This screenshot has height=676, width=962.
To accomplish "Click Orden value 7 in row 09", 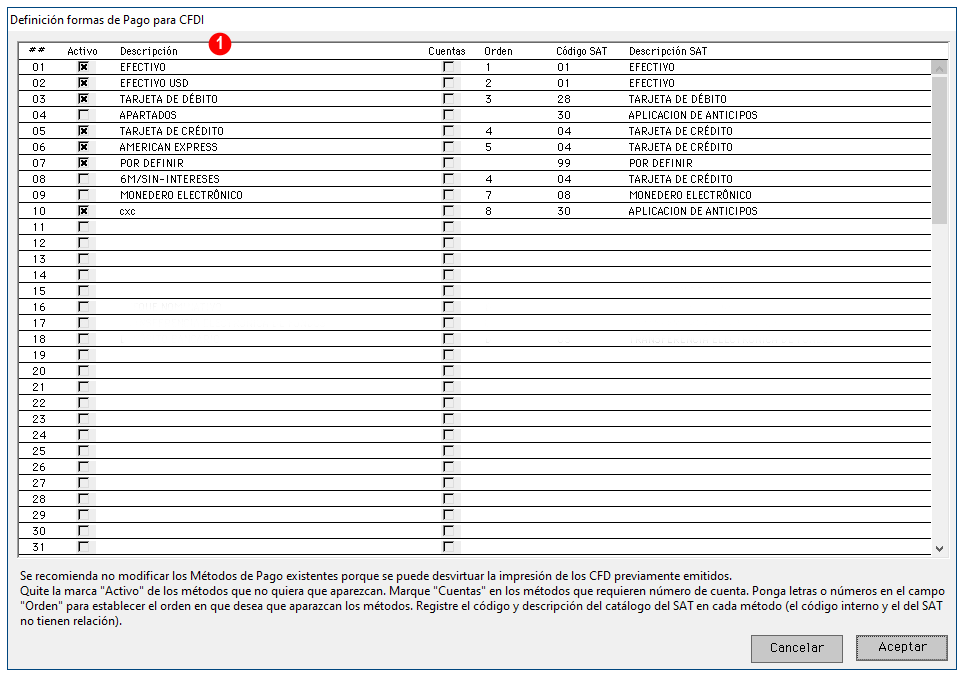I will [488, 194].
